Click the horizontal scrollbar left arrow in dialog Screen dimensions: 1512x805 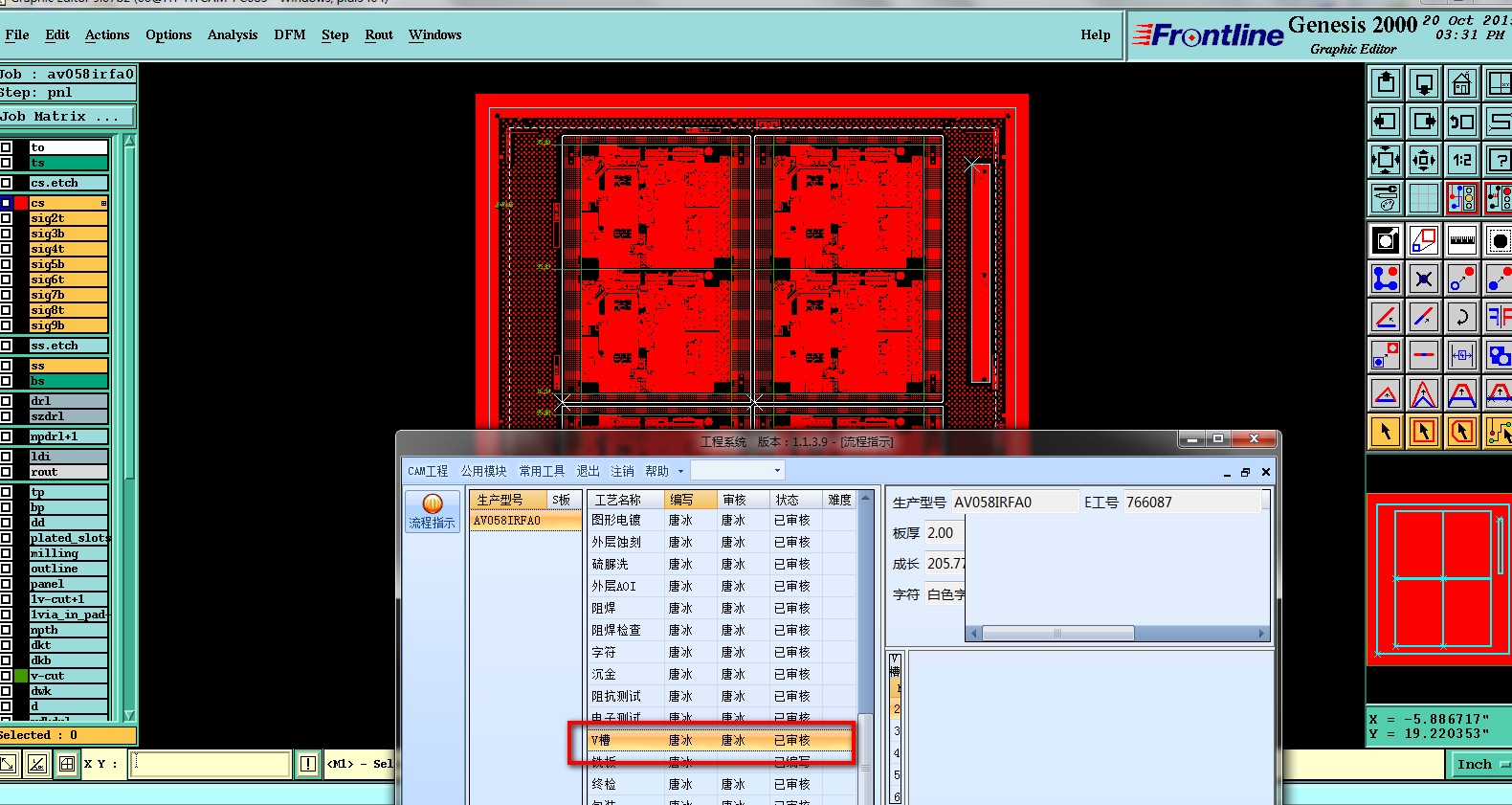click(x=974, y=634)
